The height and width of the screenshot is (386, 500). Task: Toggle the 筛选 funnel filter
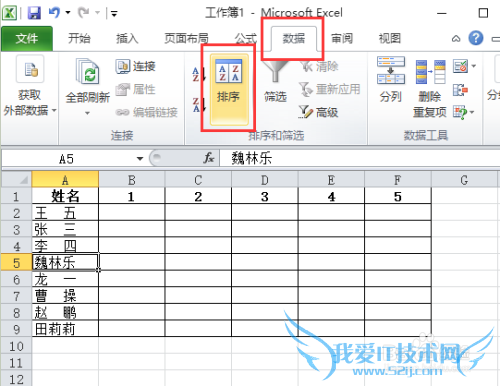coord(275,82)
